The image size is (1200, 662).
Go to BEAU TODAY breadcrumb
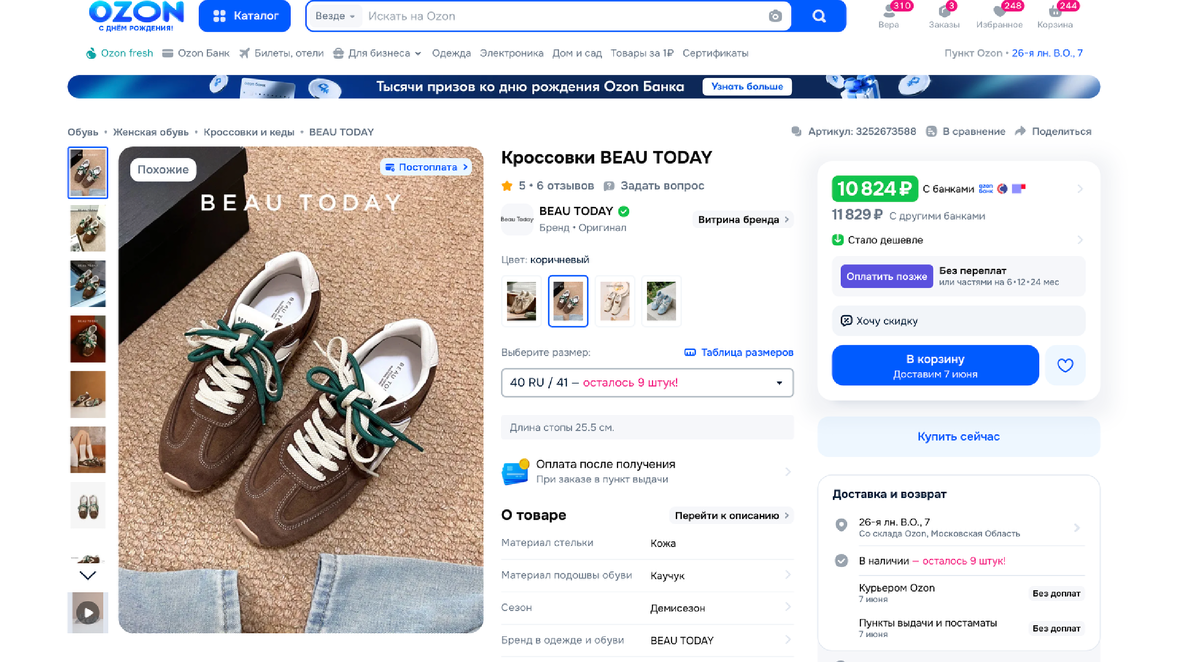coord(341,132)
